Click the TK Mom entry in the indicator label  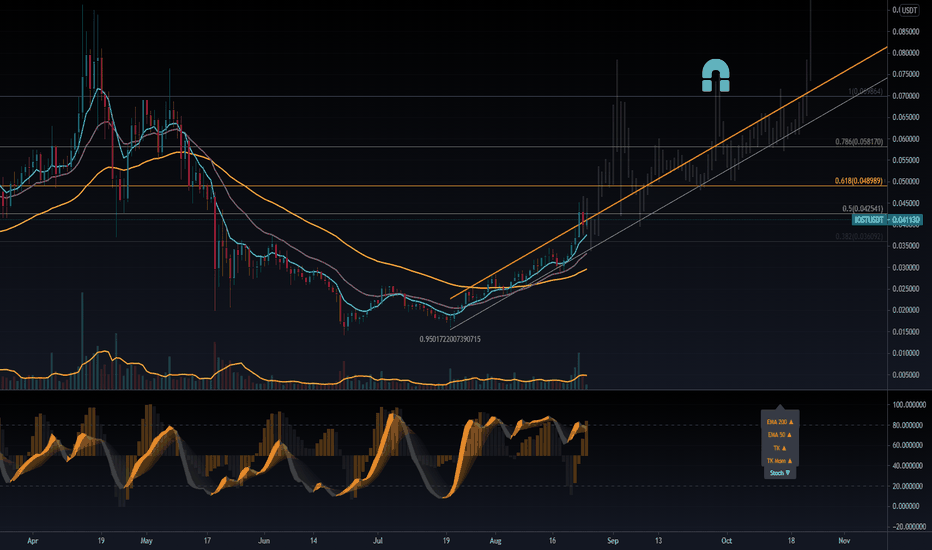(x=780, y=461)
